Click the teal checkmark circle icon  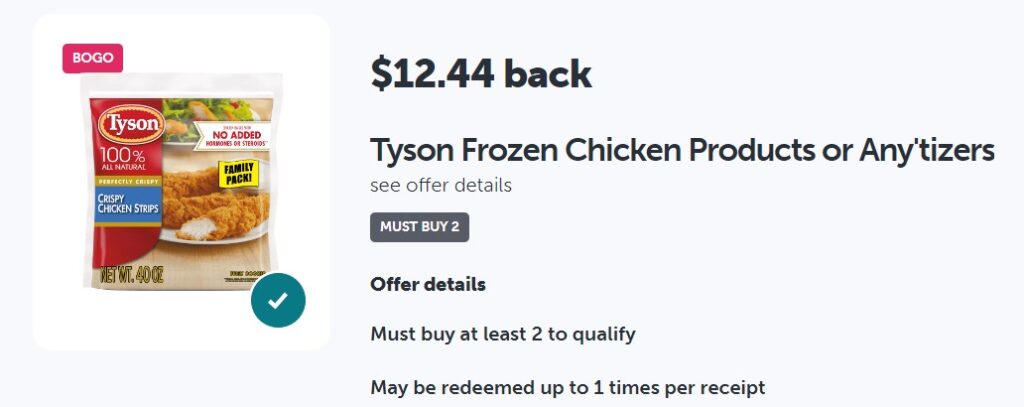(x=278, y=299)
